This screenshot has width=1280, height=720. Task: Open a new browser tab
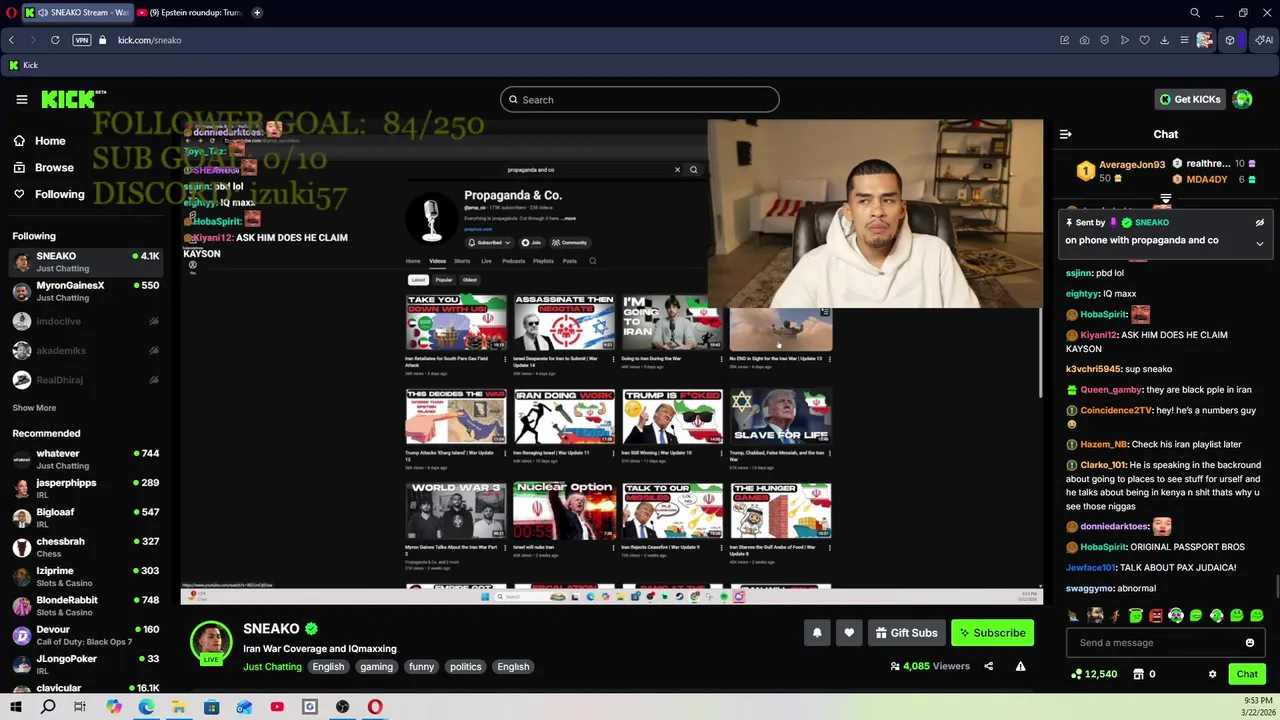[x=257, y=12]
